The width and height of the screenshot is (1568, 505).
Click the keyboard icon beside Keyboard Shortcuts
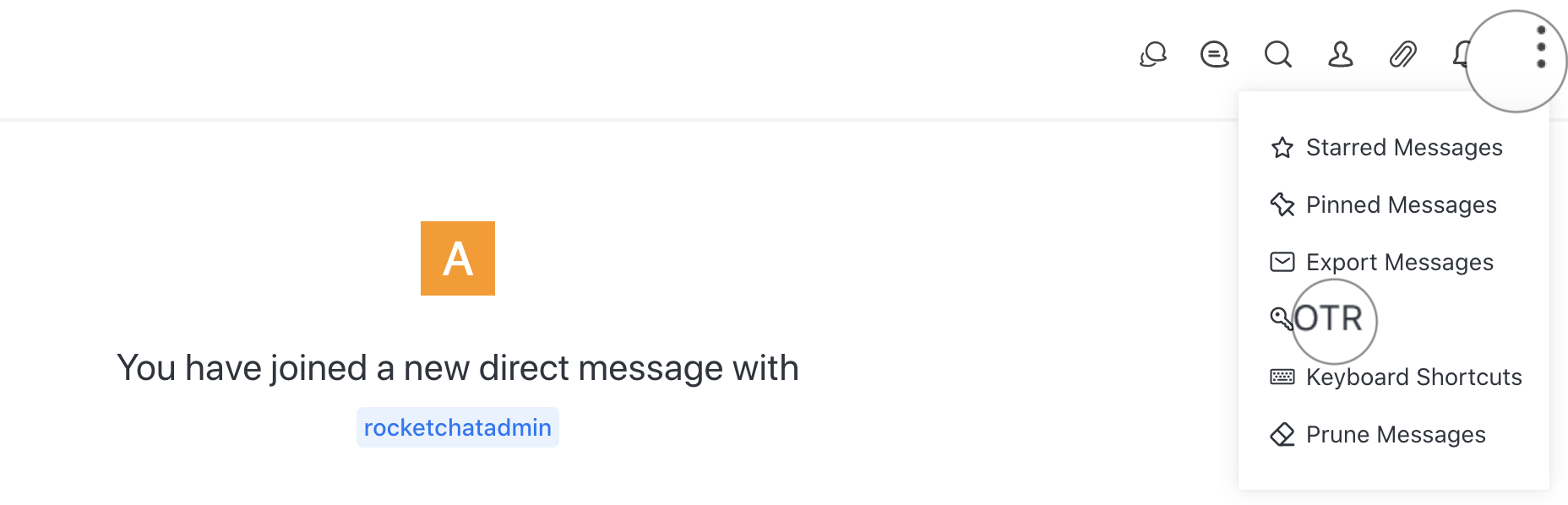coord(1282,377)
